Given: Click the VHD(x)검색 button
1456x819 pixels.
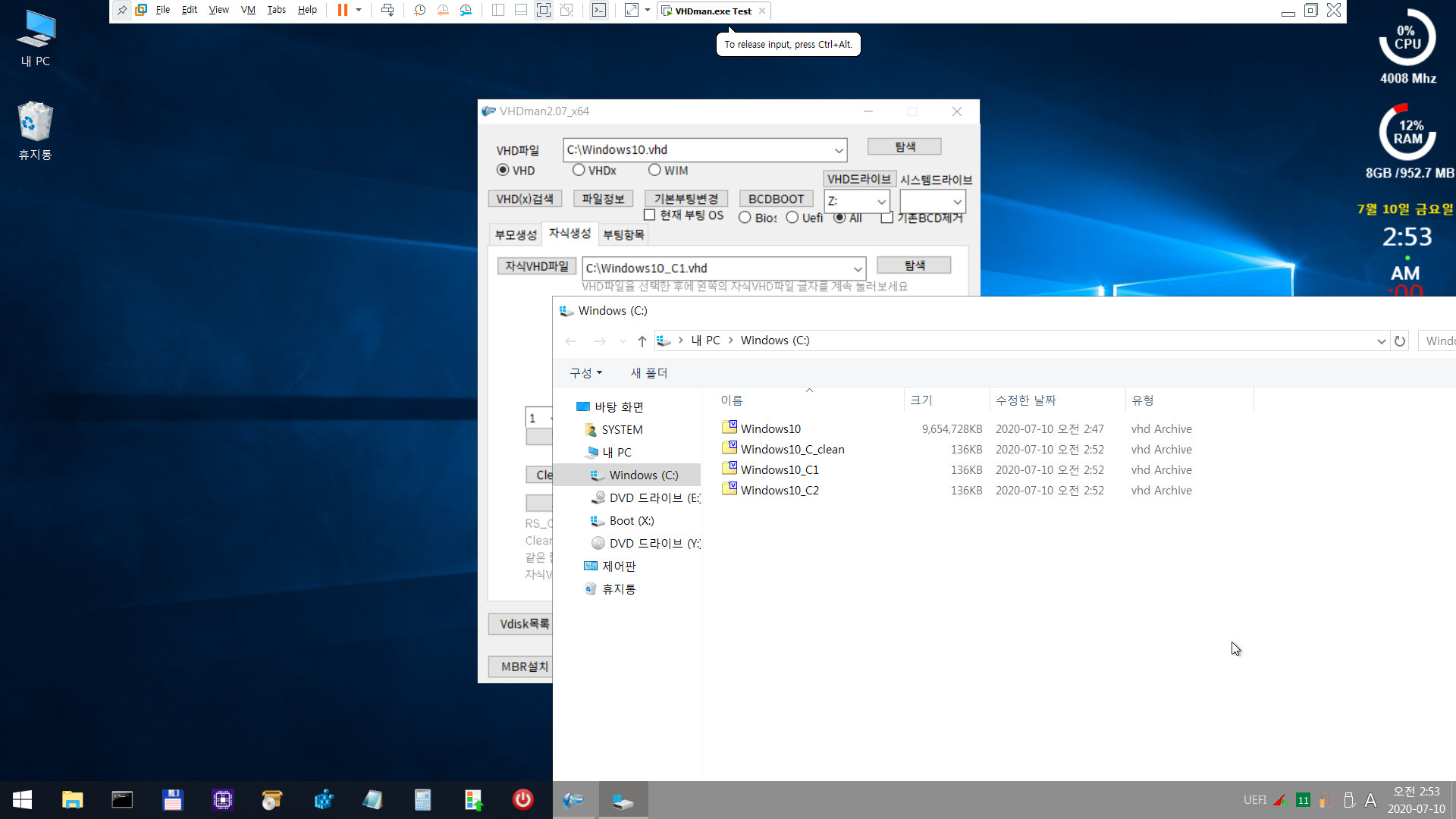Looking at the screenshot, I should [525, 199].
